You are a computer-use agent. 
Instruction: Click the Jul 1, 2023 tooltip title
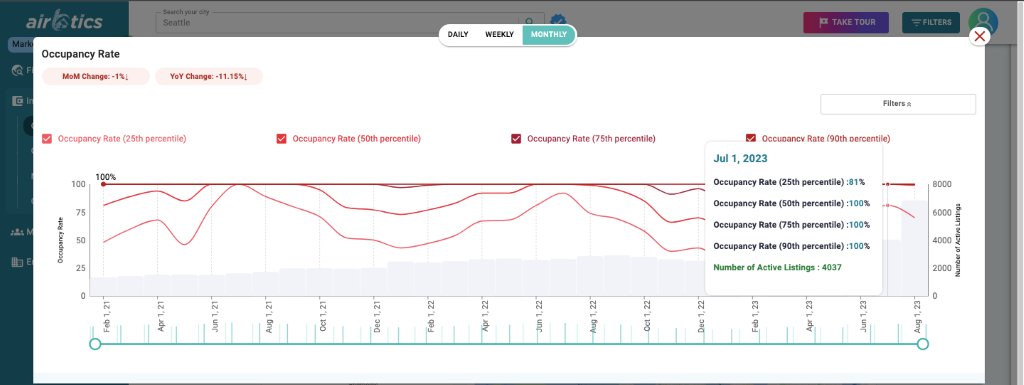pos(740,159)
